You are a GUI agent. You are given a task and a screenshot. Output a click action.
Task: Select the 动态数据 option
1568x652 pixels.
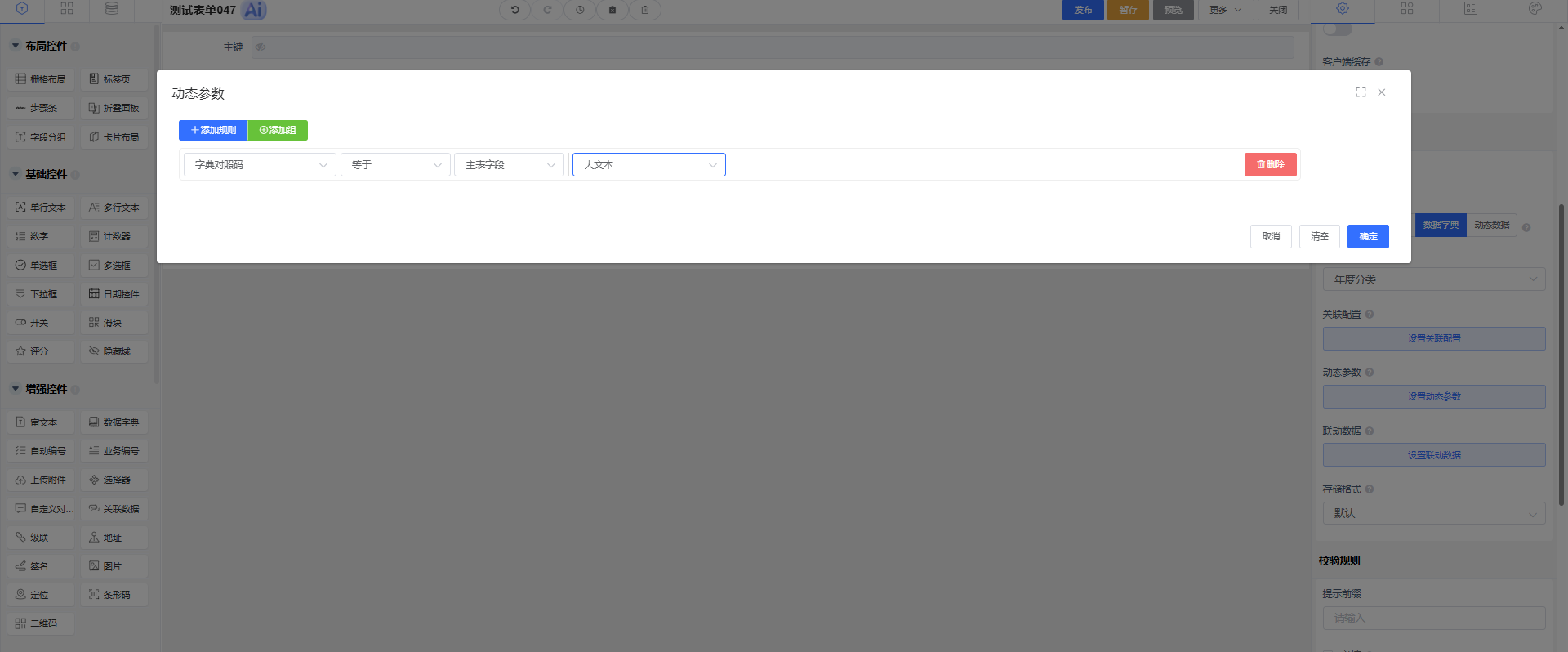(1491, 225)
